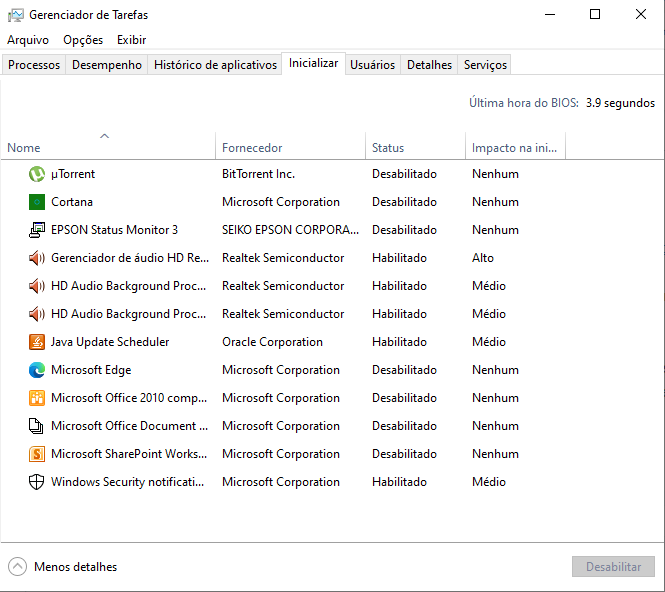Click Habilitado status for Java Update Scheduler
This screenshot has height=592, width=665.
tap(399, 342)
